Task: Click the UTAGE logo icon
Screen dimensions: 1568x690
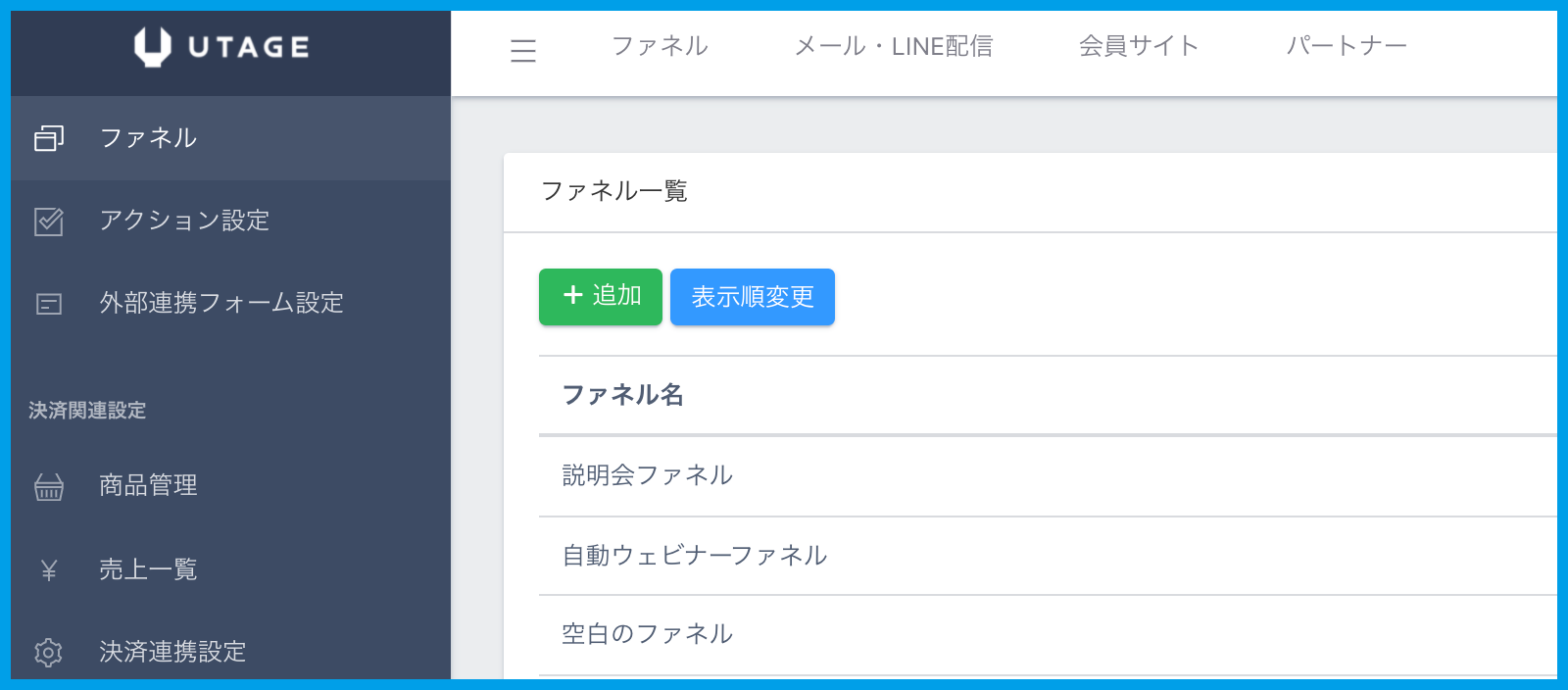Action: point(152,47)
